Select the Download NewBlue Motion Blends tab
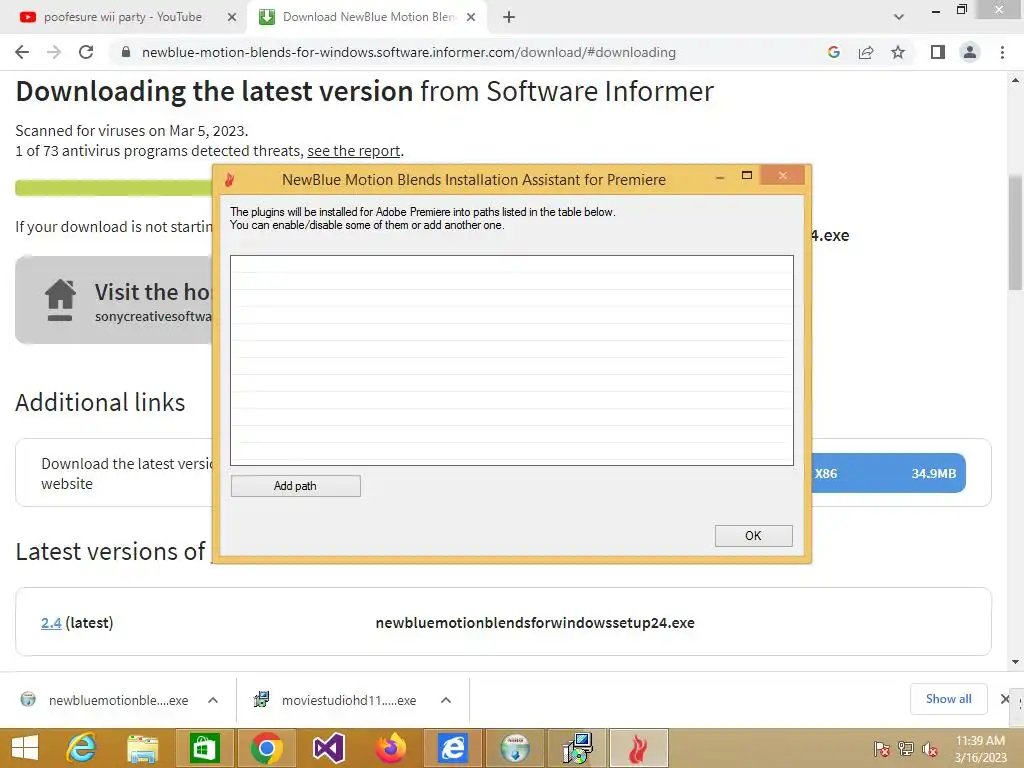 (x=369, y=17)
